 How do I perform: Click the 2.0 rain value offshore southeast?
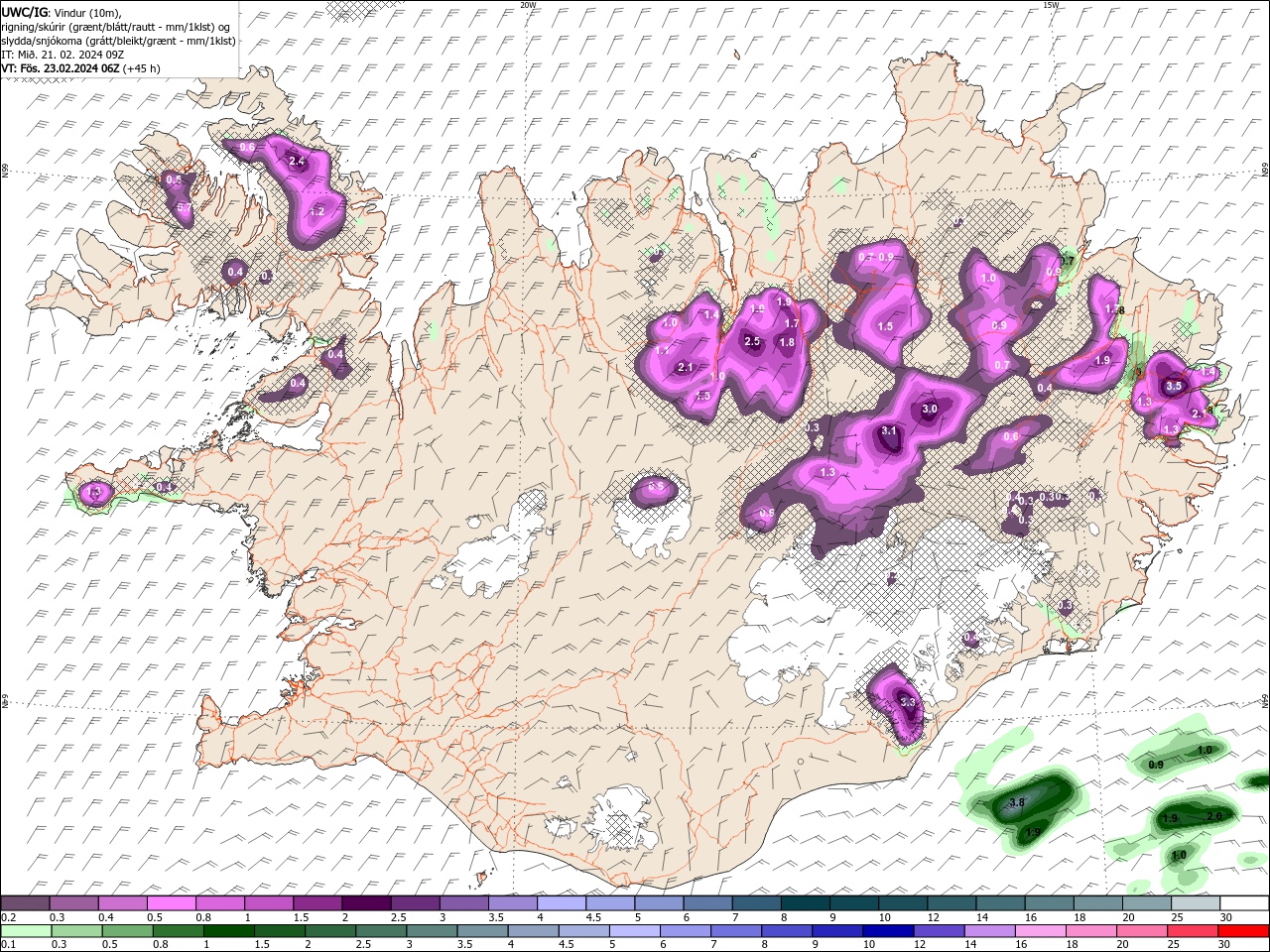point(1214,816)
